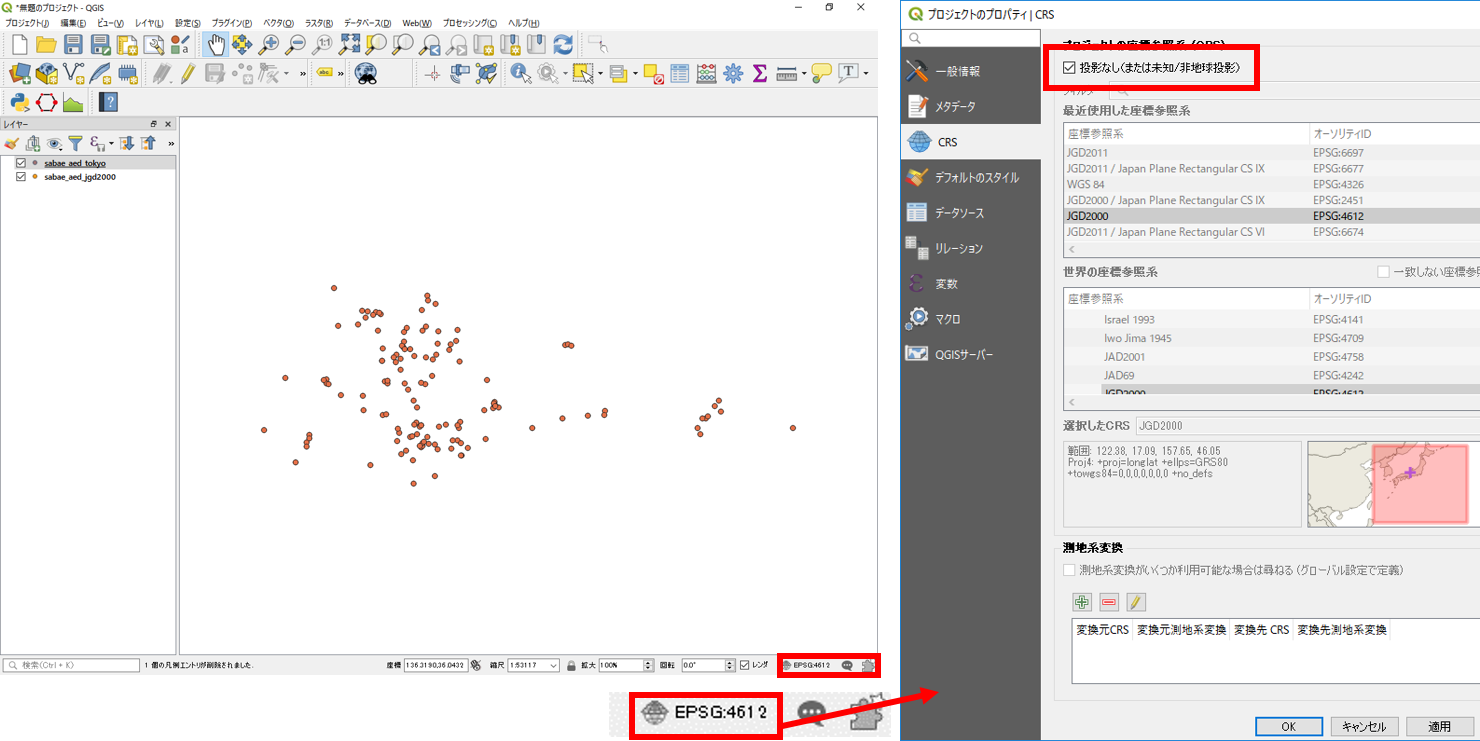Open the プロセシング menu
The image size is (1480, 741).
tap(469, 22)
